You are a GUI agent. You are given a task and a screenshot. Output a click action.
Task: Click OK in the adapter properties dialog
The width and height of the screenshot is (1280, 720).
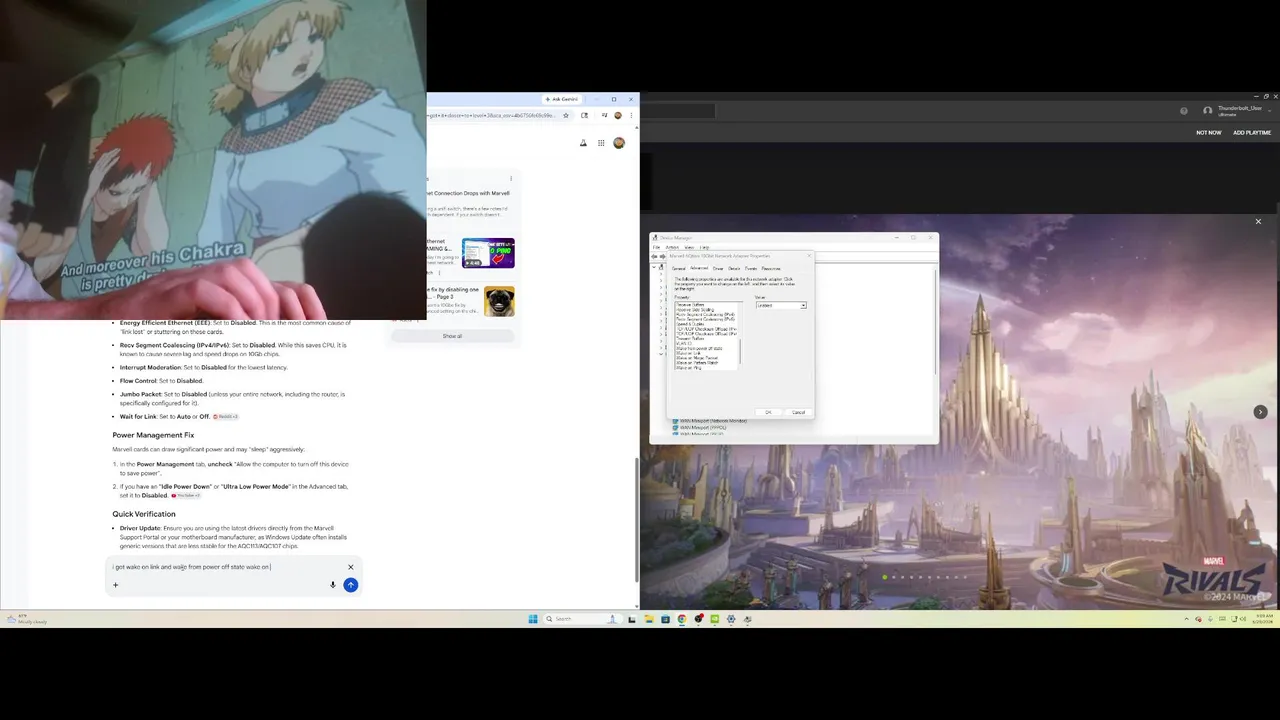[768, 412]
